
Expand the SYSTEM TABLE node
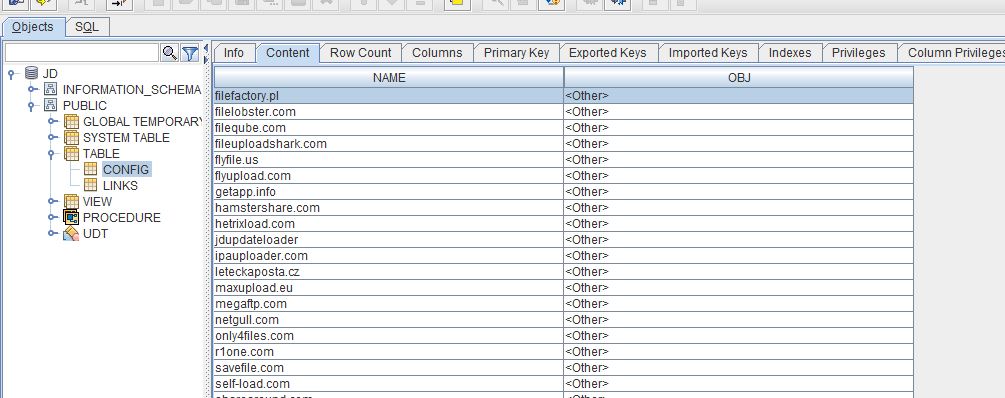(53, 138)
